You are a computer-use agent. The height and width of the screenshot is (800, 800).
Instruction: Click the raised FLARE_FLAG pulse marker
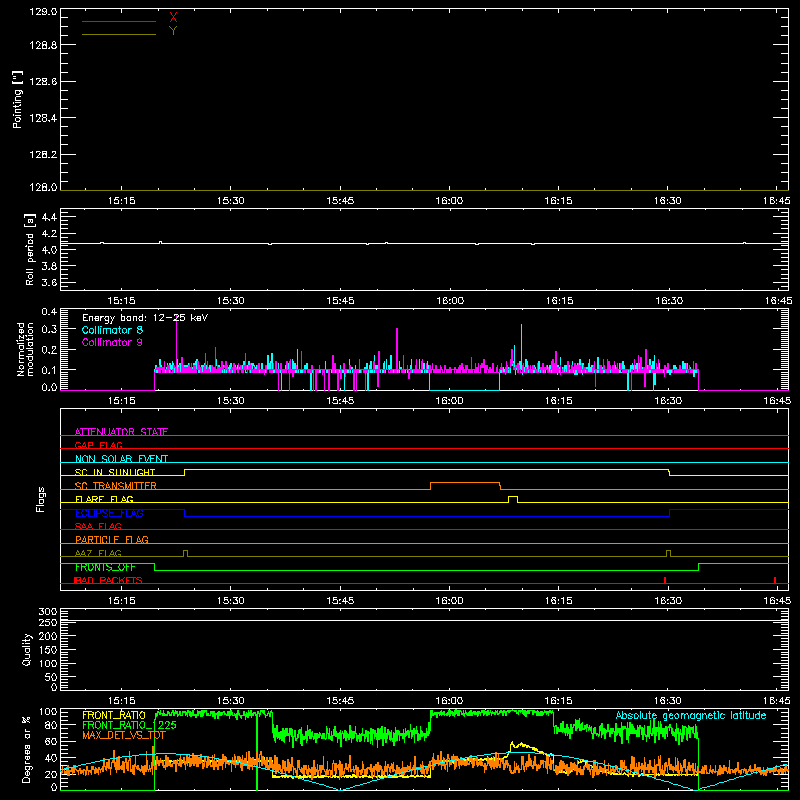coord(513,497)
